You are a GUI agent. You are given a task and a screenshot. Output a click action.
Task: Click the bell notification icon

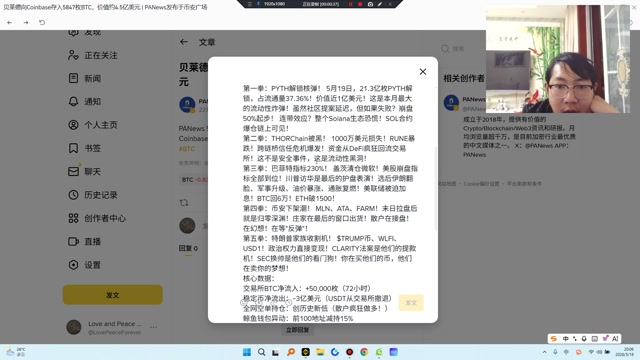[x=73, y=101]
